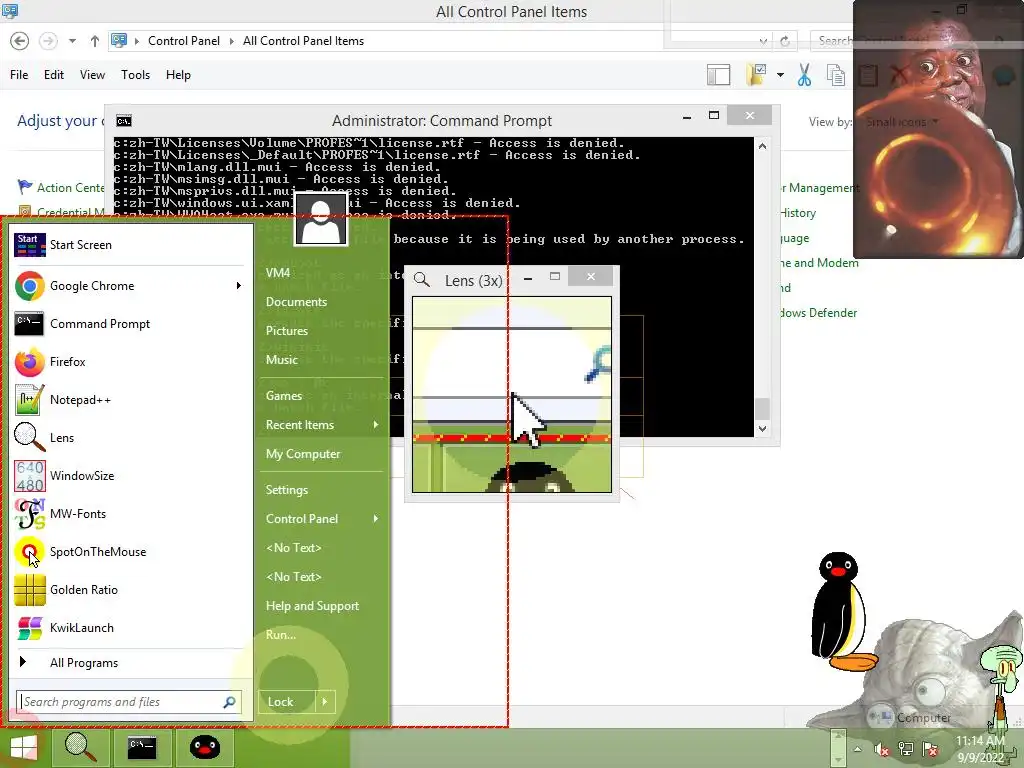
Task: Click Up arrow in Control Panel
Action: [95, 41]
